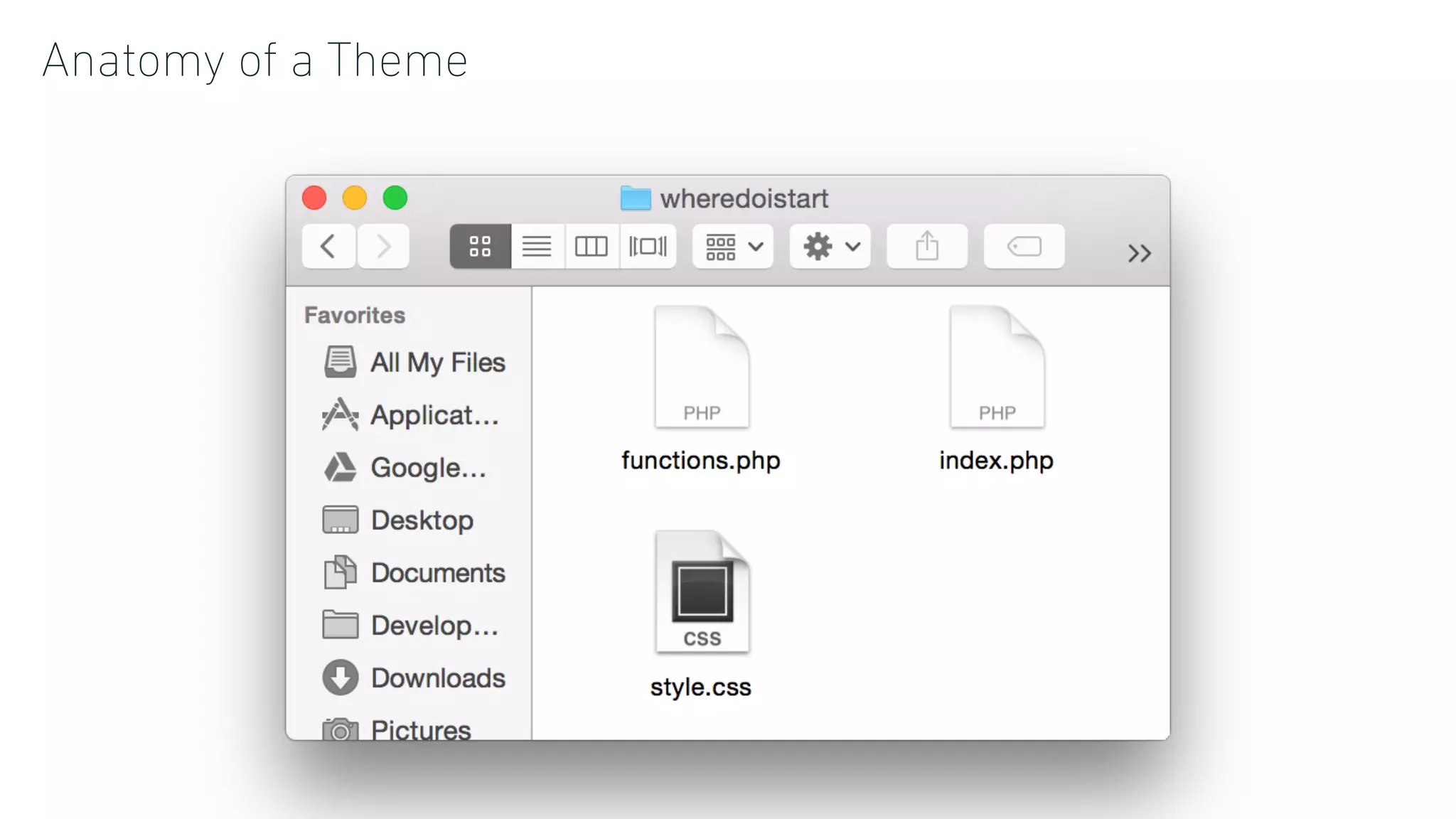Select the index.php file icon

pyautogui.click(x=997, y=367)
